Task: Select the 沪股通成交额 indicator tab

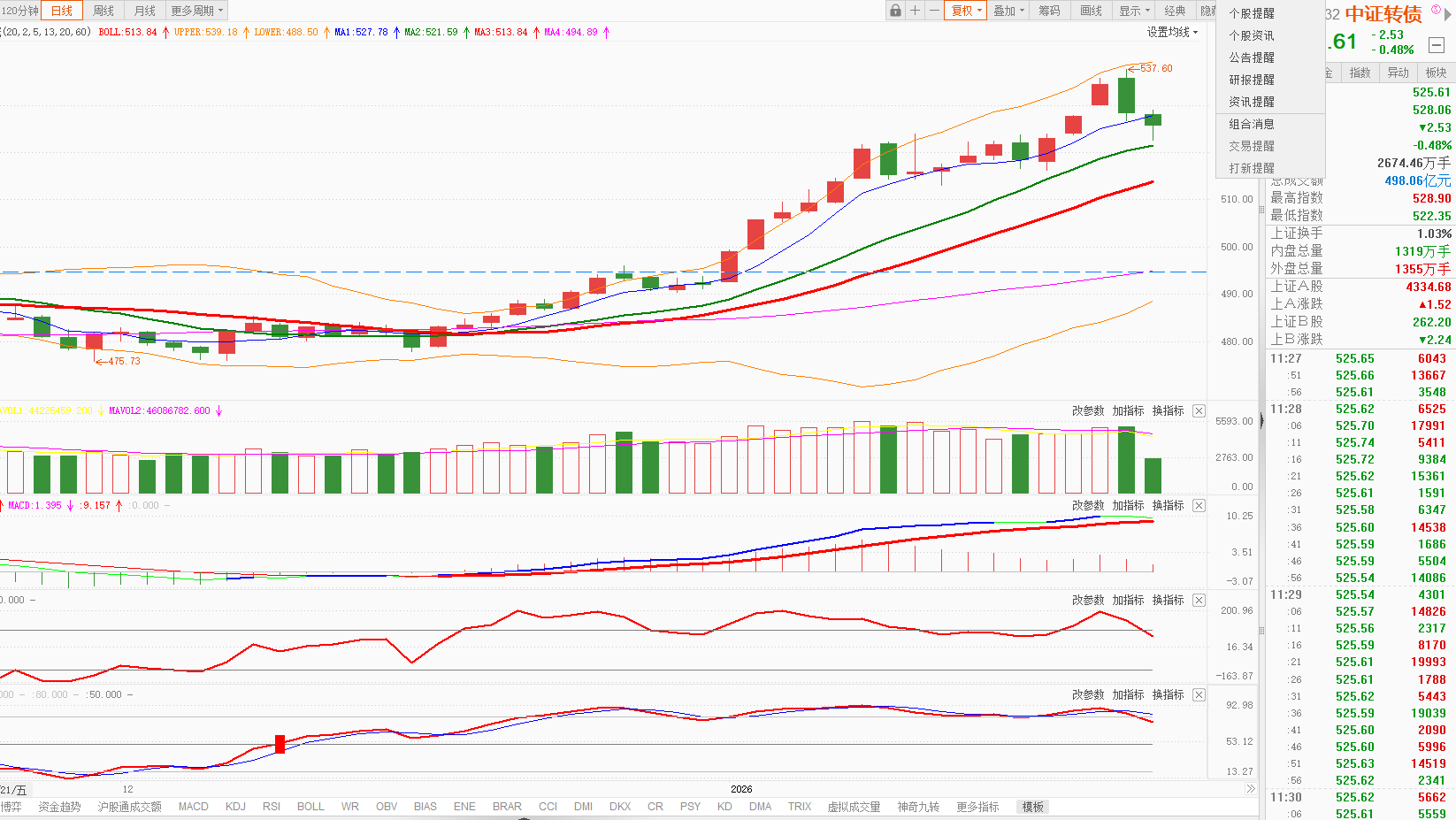Action: pyautogui.click(x=129, y=807)
